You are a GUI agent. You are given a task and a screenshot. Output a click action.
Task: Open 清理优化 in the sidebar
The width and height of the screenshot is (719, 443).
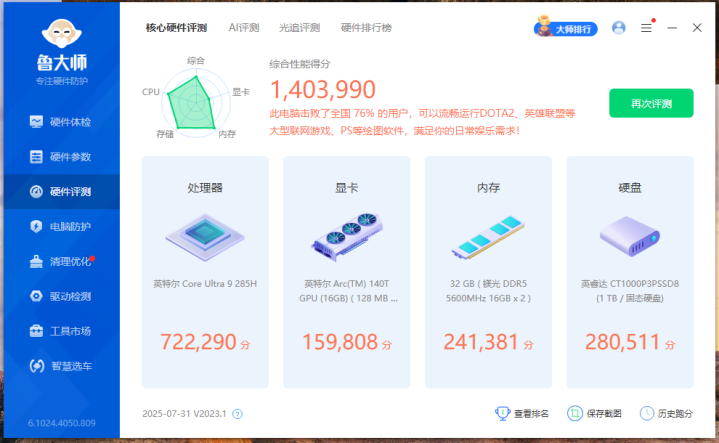[x=61, y=261]
